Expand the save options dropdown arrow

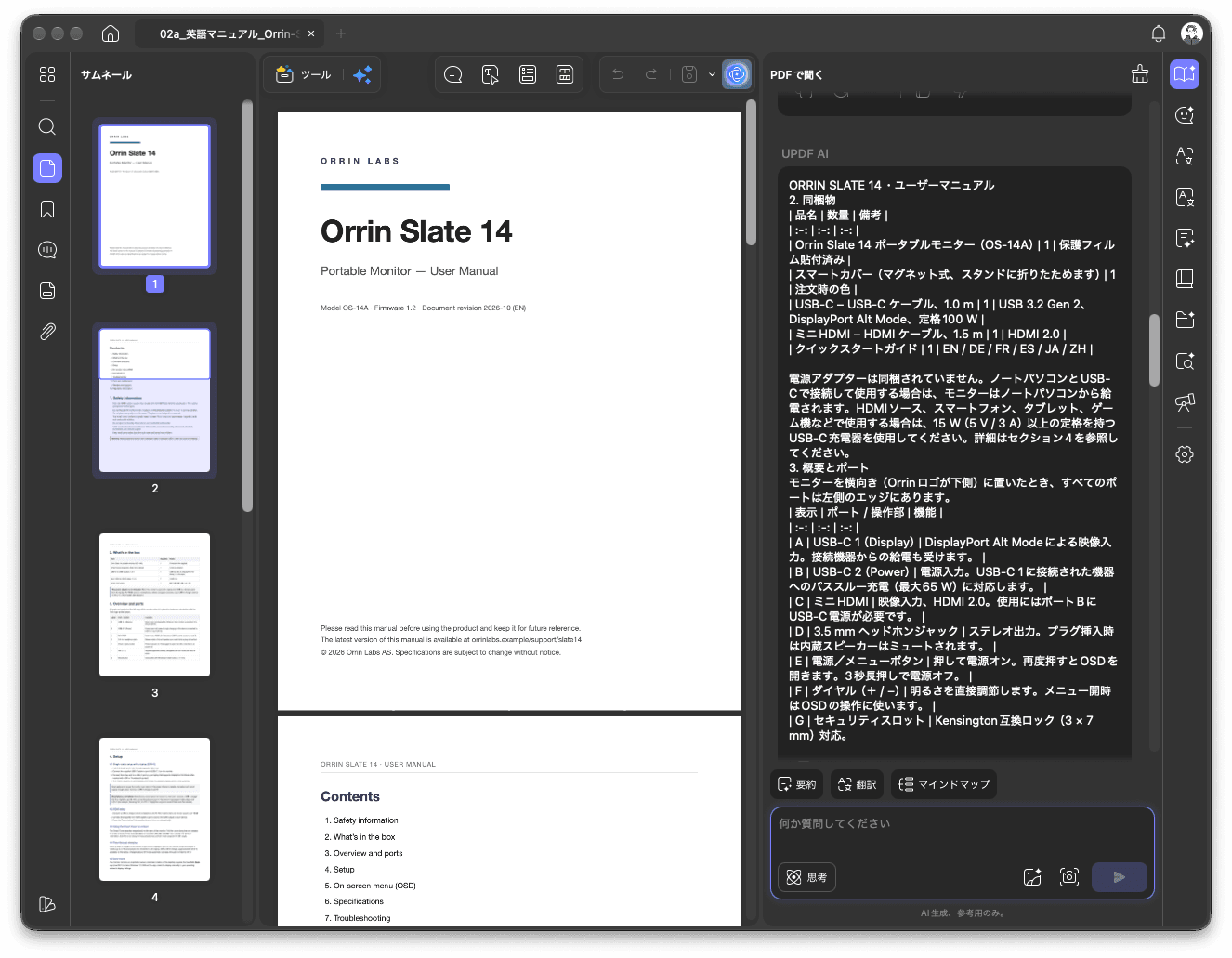tap(712, 74)
